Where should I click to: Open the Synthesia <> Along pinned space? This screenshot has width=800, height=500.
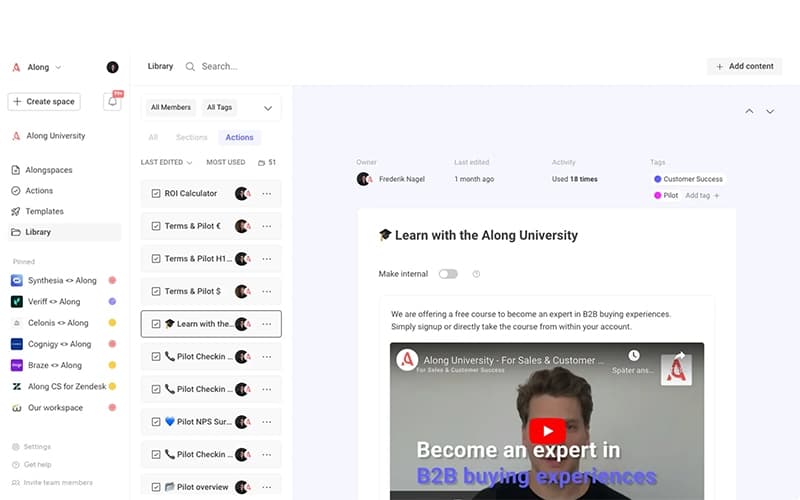tap(63, 280)
